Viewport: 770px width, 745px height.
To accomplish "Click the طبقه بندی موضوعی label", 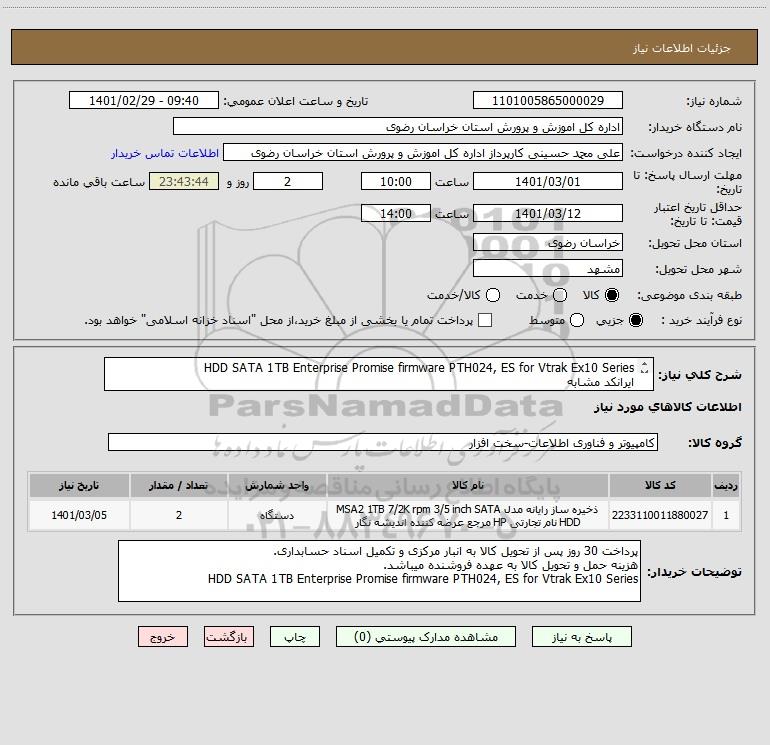I will [x=689, y=295].
